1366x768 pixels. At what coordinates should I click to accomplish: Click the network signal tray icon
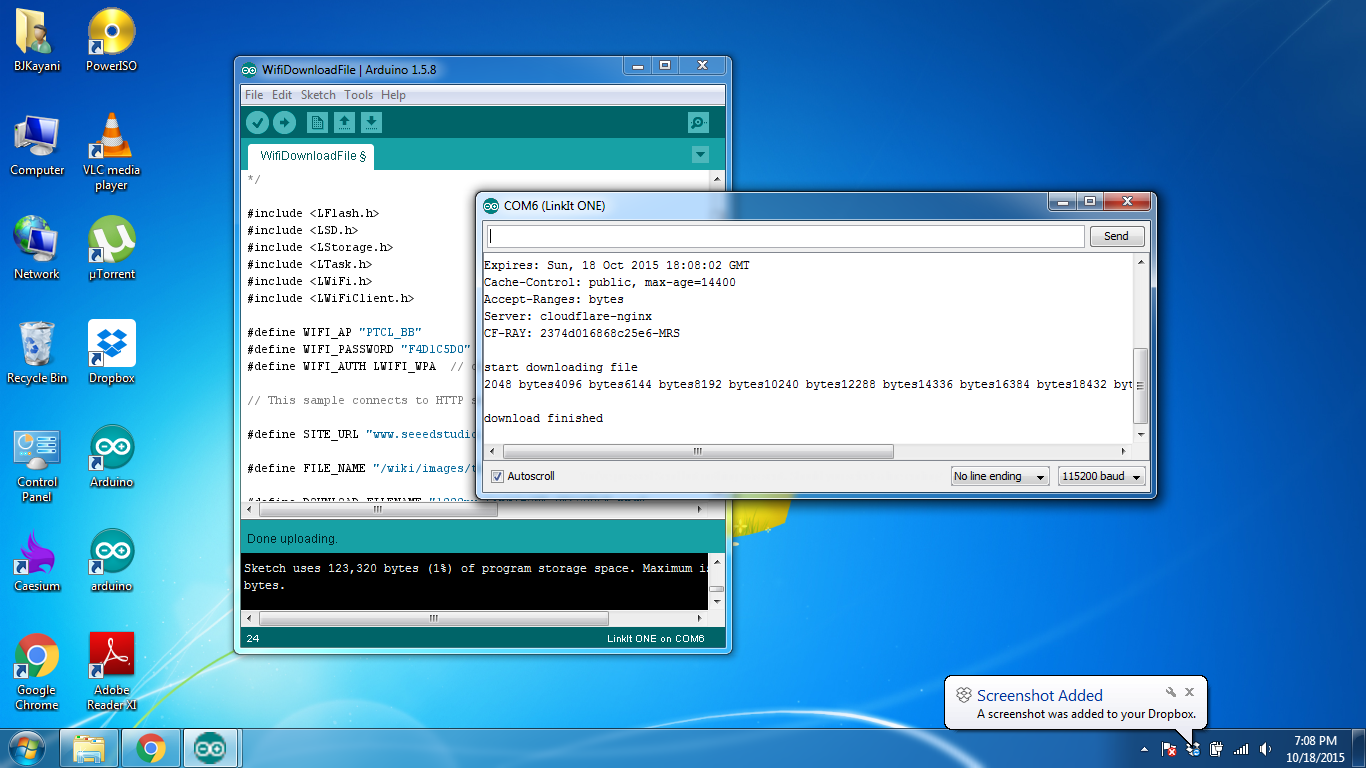[1241, 748]
